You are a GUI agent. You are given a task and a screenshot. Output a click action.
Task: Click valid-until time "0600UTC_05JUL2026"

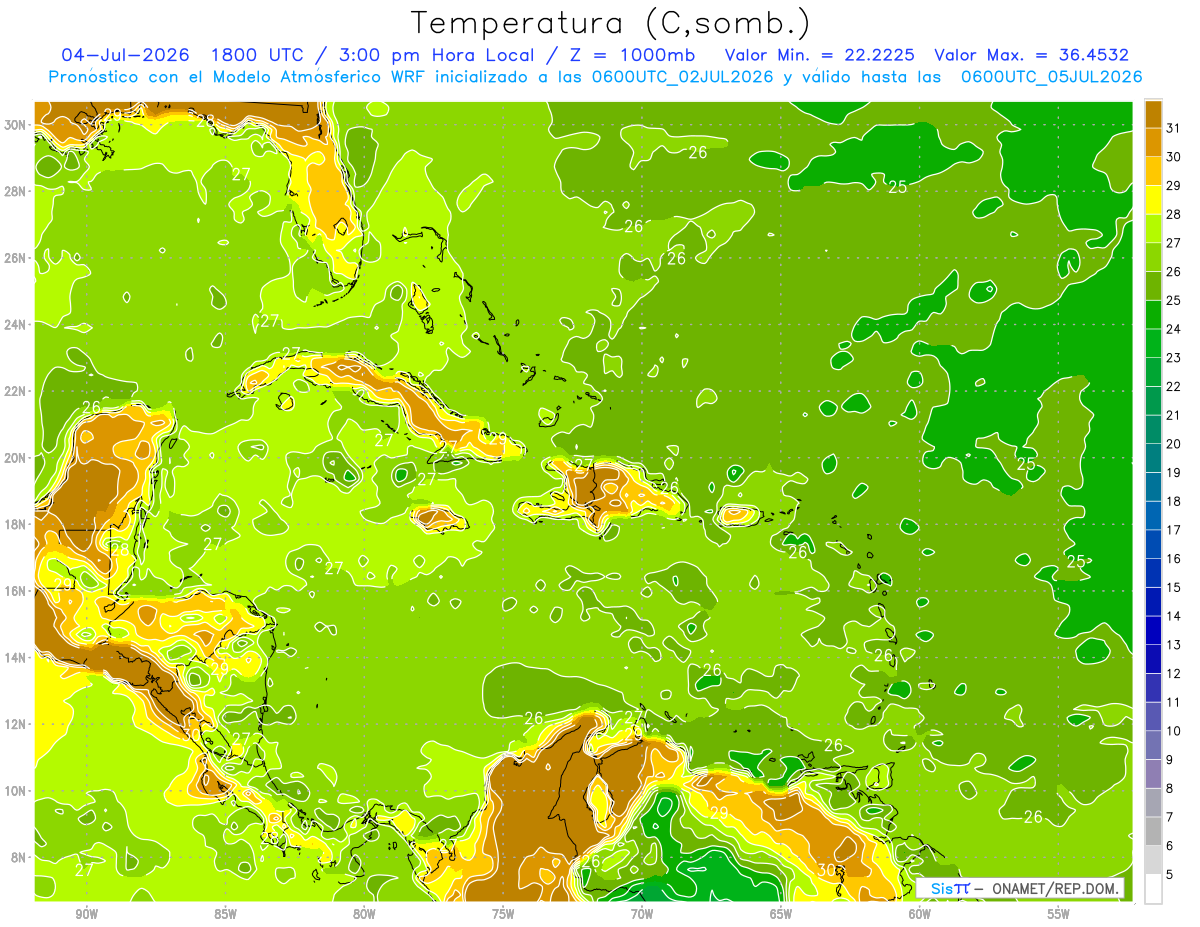pyautogui.click(x=1051, y=77)
